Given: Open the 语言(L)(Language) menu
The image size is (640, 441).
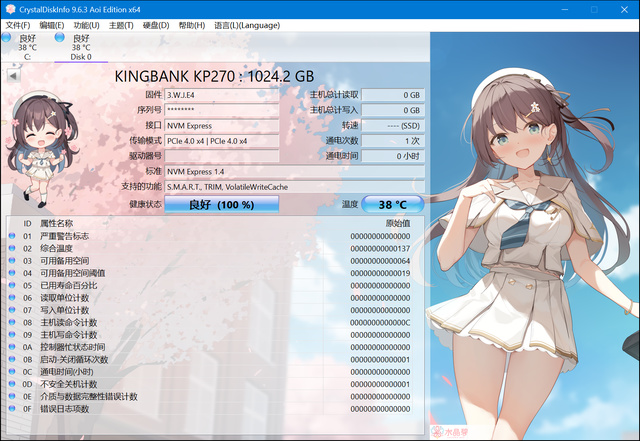Looking at the screenshot, I should pos(247,25).
